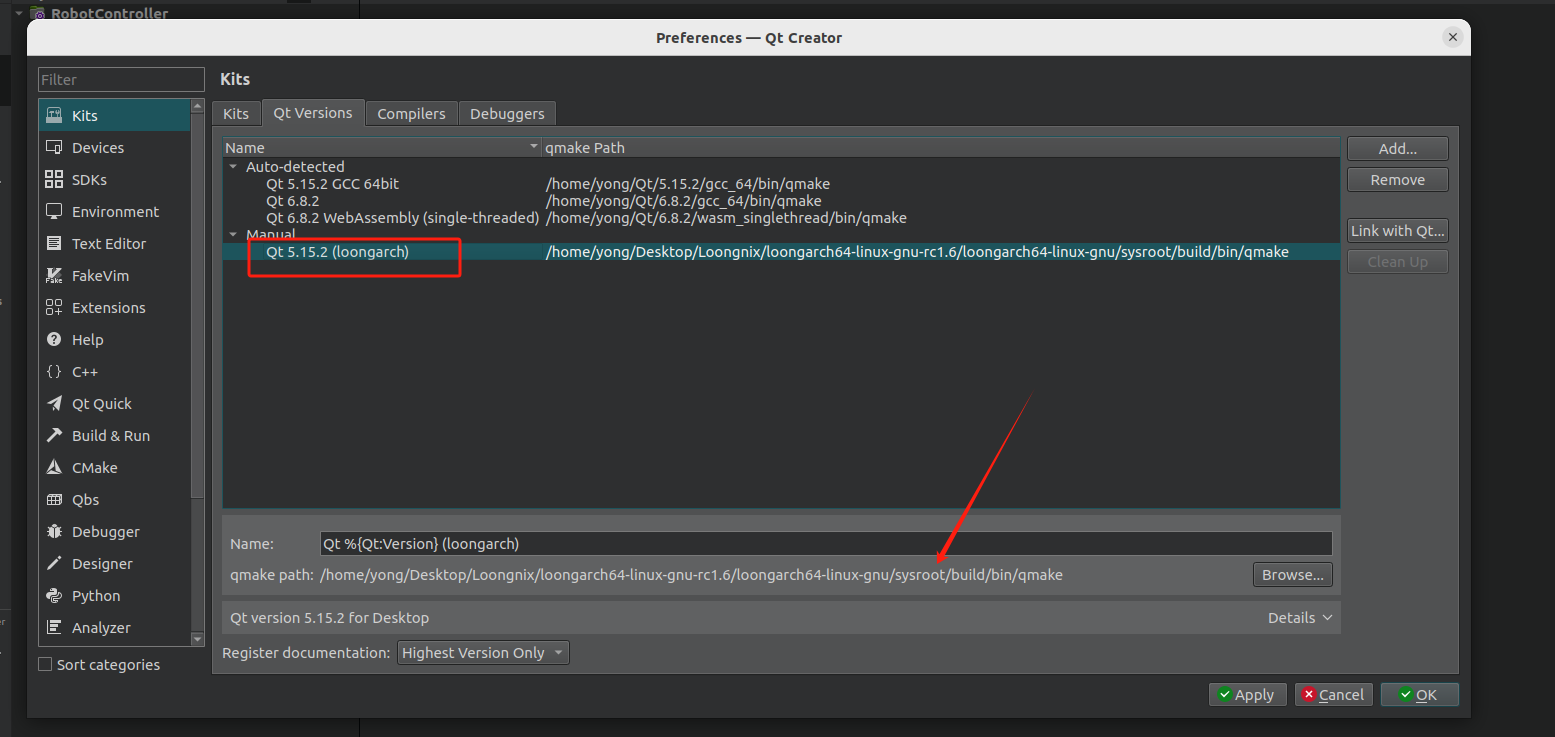Open the CMake triangle icon
This screenshot has height=737, width=1555.
(54, 467)
